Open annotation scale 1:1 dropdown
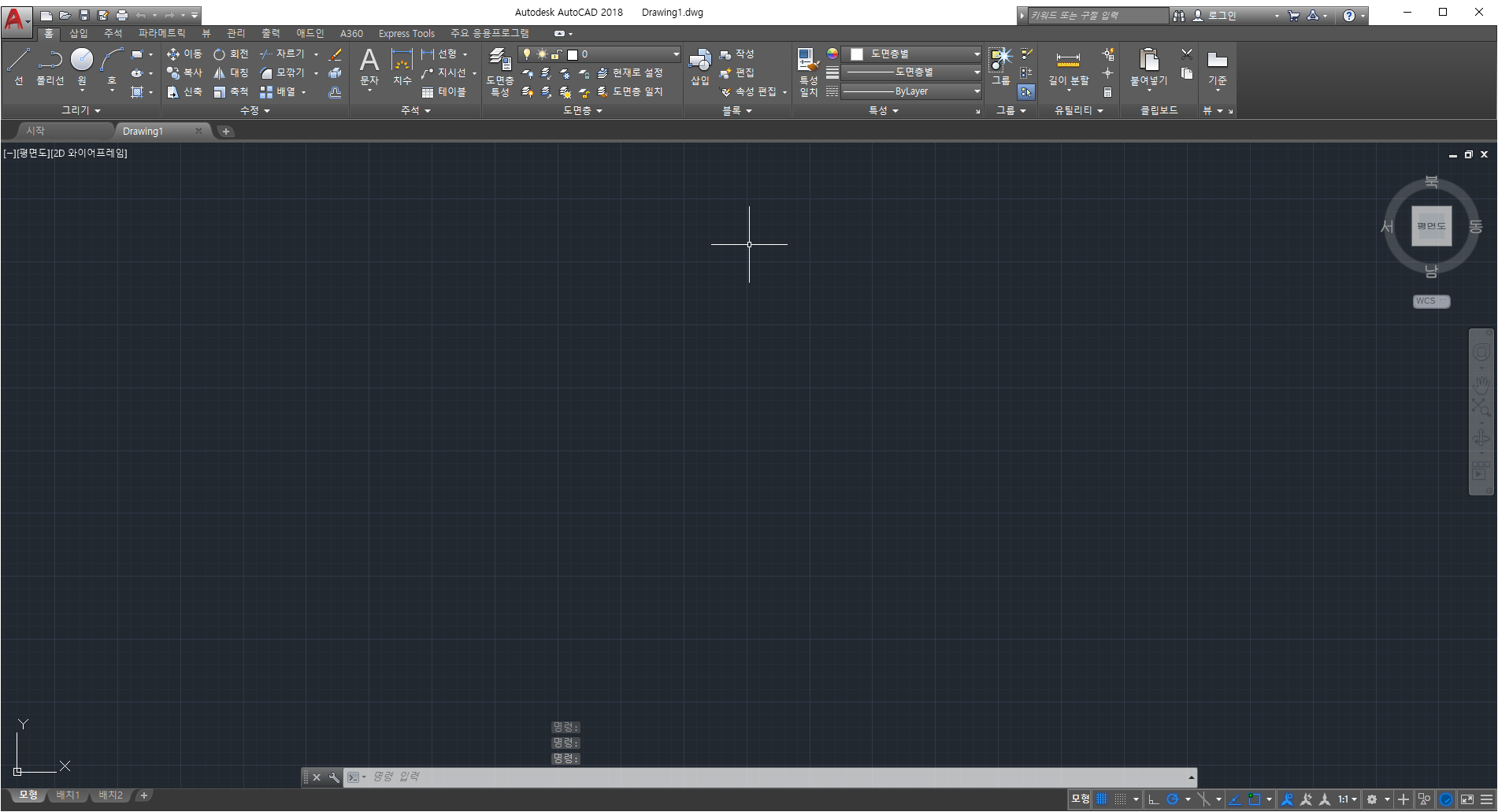1498x812 pixels. point(1348,799)
